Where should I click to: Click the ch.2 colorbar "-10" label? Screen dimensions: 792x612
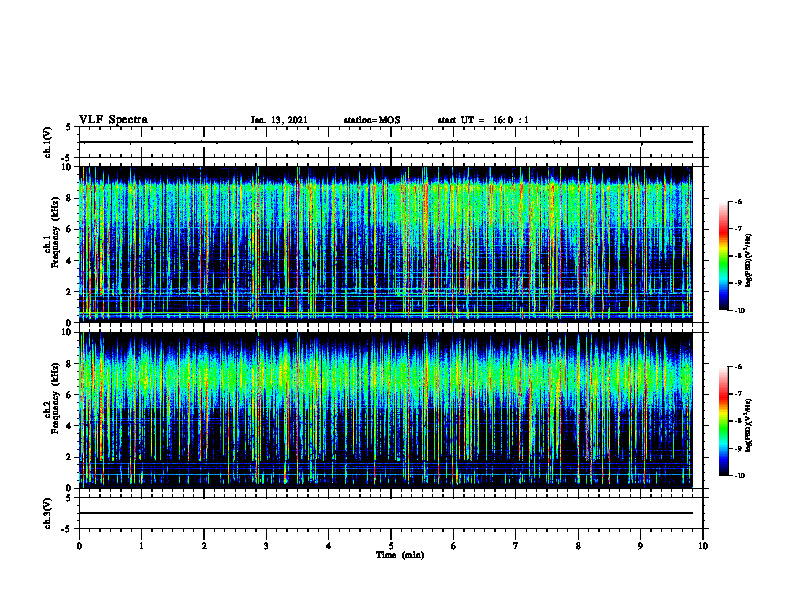(739, 476)
